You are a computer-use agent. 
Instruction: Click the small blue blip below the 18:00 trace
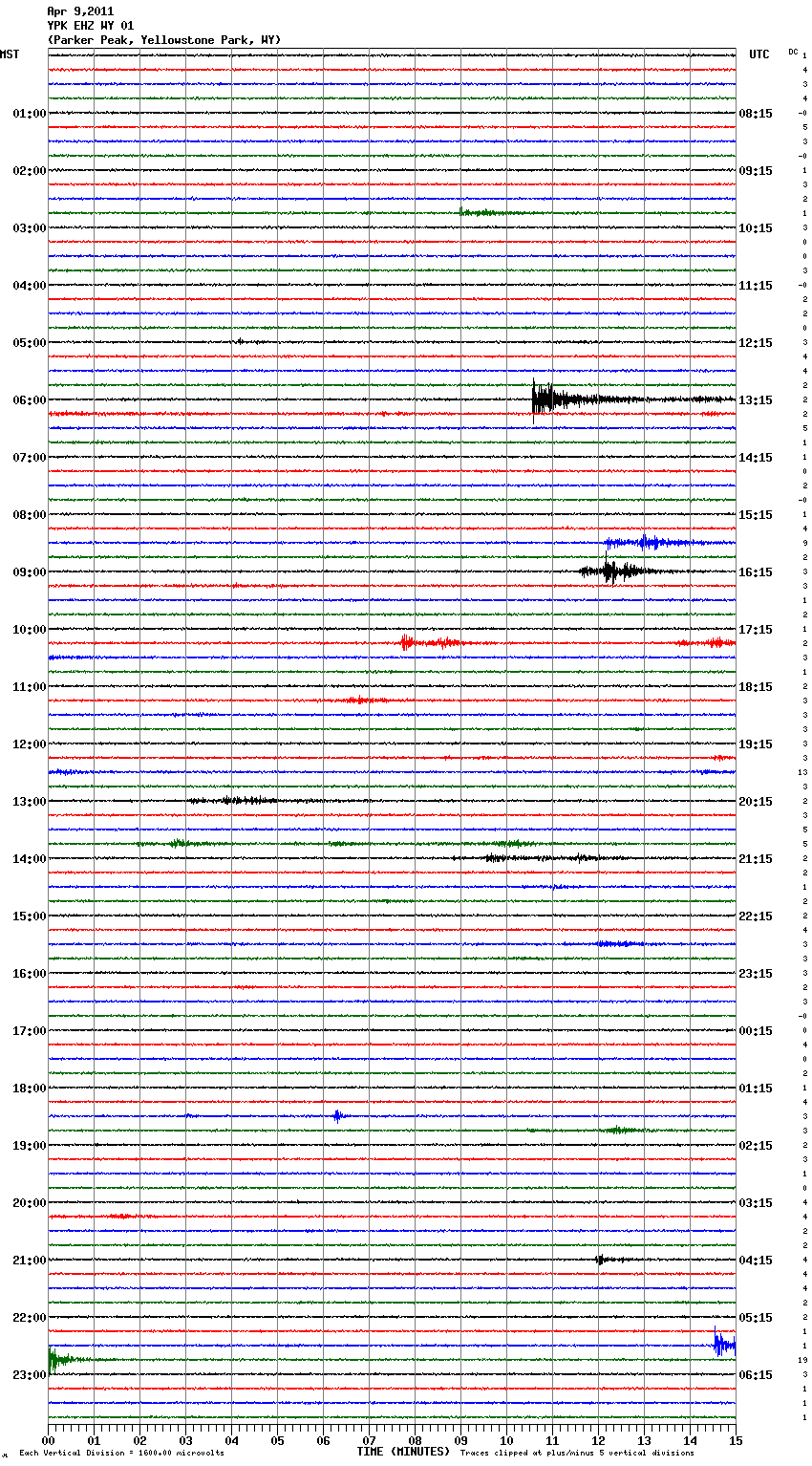pos(337,1115)
